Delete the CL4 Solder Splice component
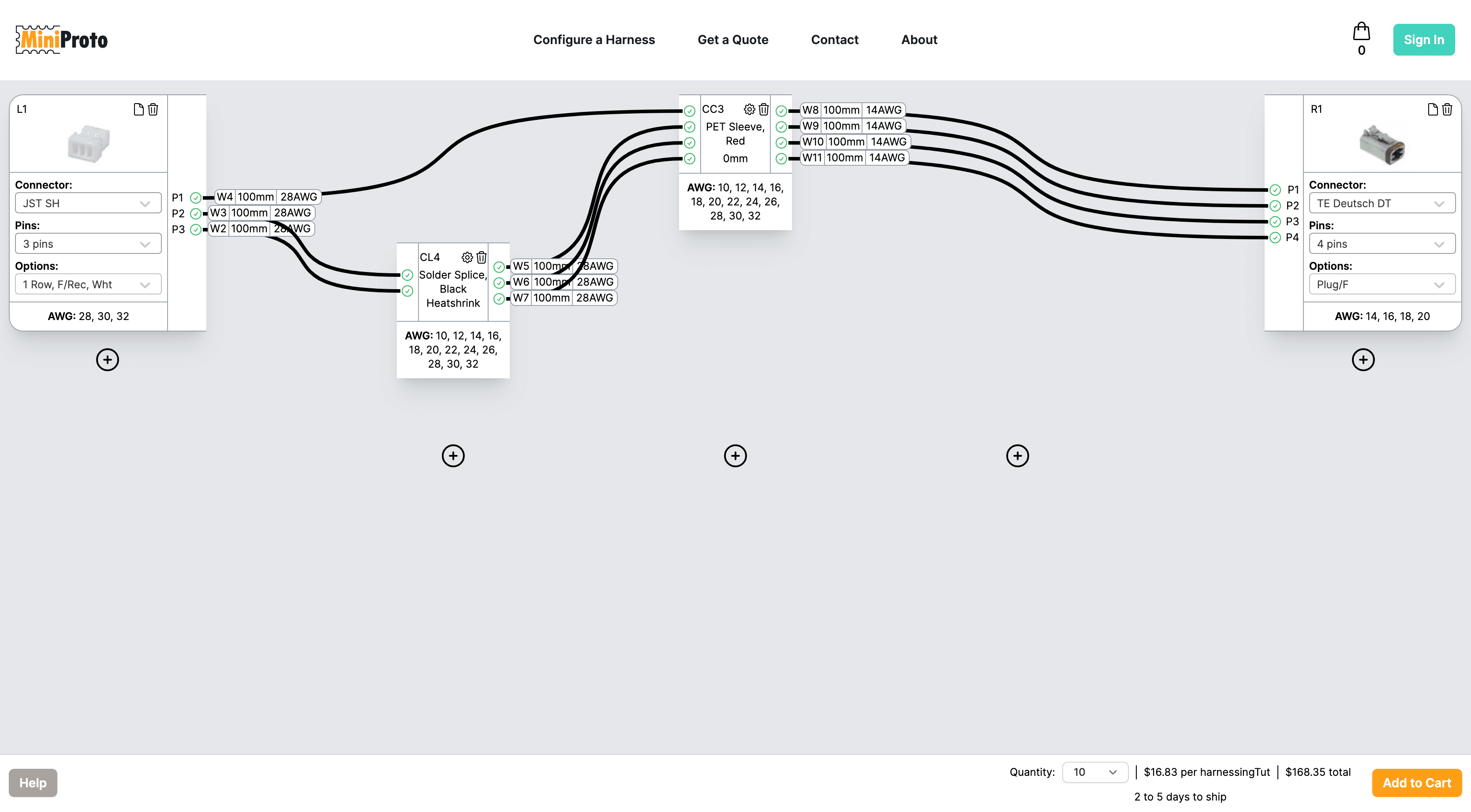 (x=482, y=257)
